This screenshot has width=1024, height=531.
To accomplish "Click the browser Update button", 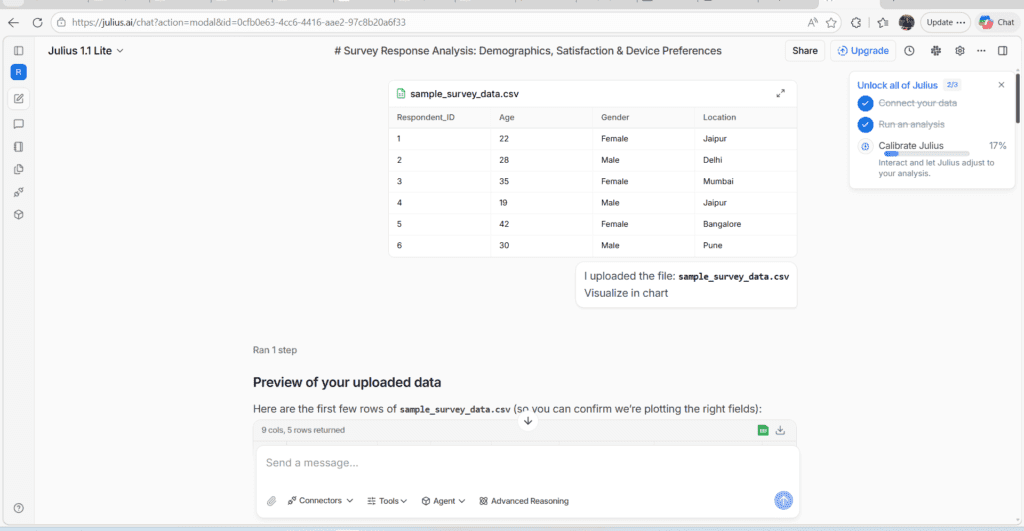I will point(946,22).
